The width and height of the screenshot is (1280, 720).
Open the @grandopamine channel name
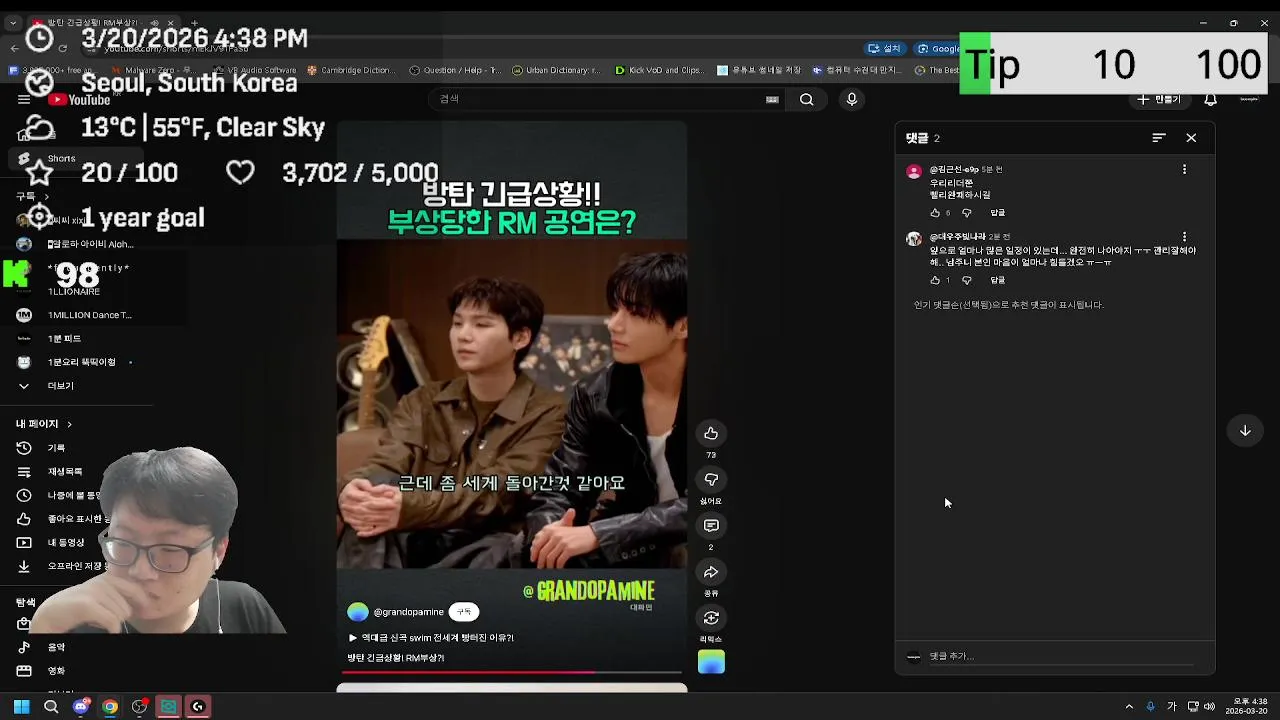coord(408,612)
